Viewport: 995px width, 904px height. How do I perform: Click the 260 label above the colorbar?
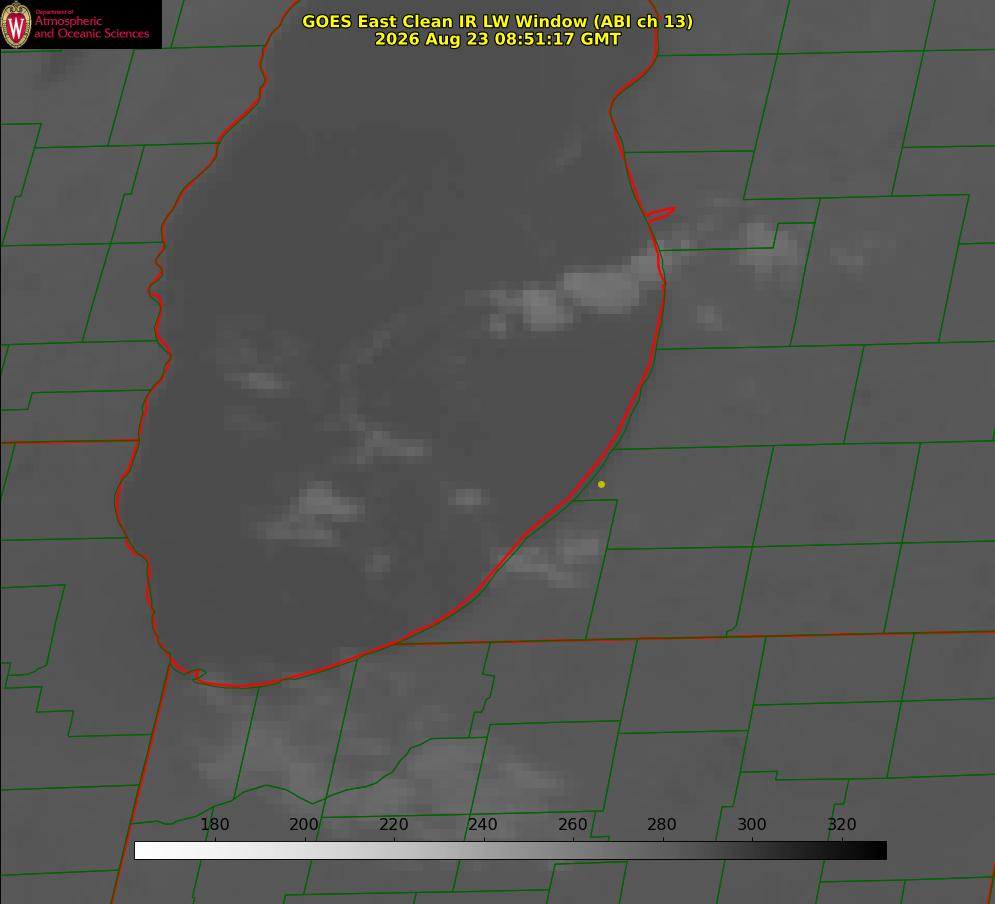coord(572,824)
